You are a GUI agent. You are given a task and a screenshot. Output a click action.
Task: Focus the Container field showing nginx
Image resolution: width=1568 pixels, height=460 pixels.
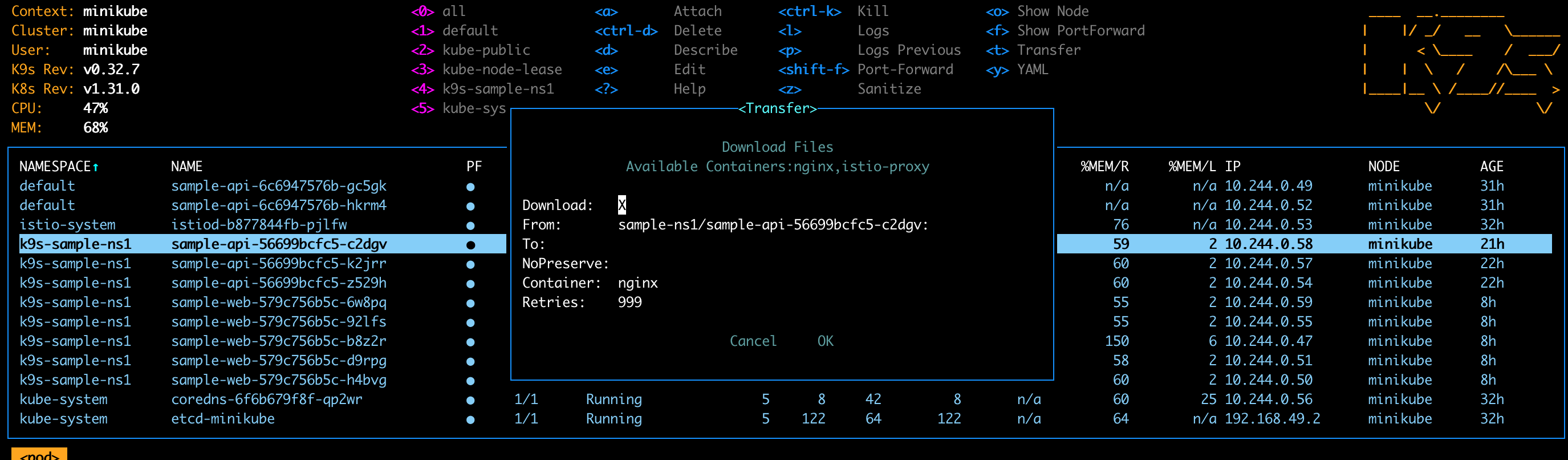click(638, 283)
